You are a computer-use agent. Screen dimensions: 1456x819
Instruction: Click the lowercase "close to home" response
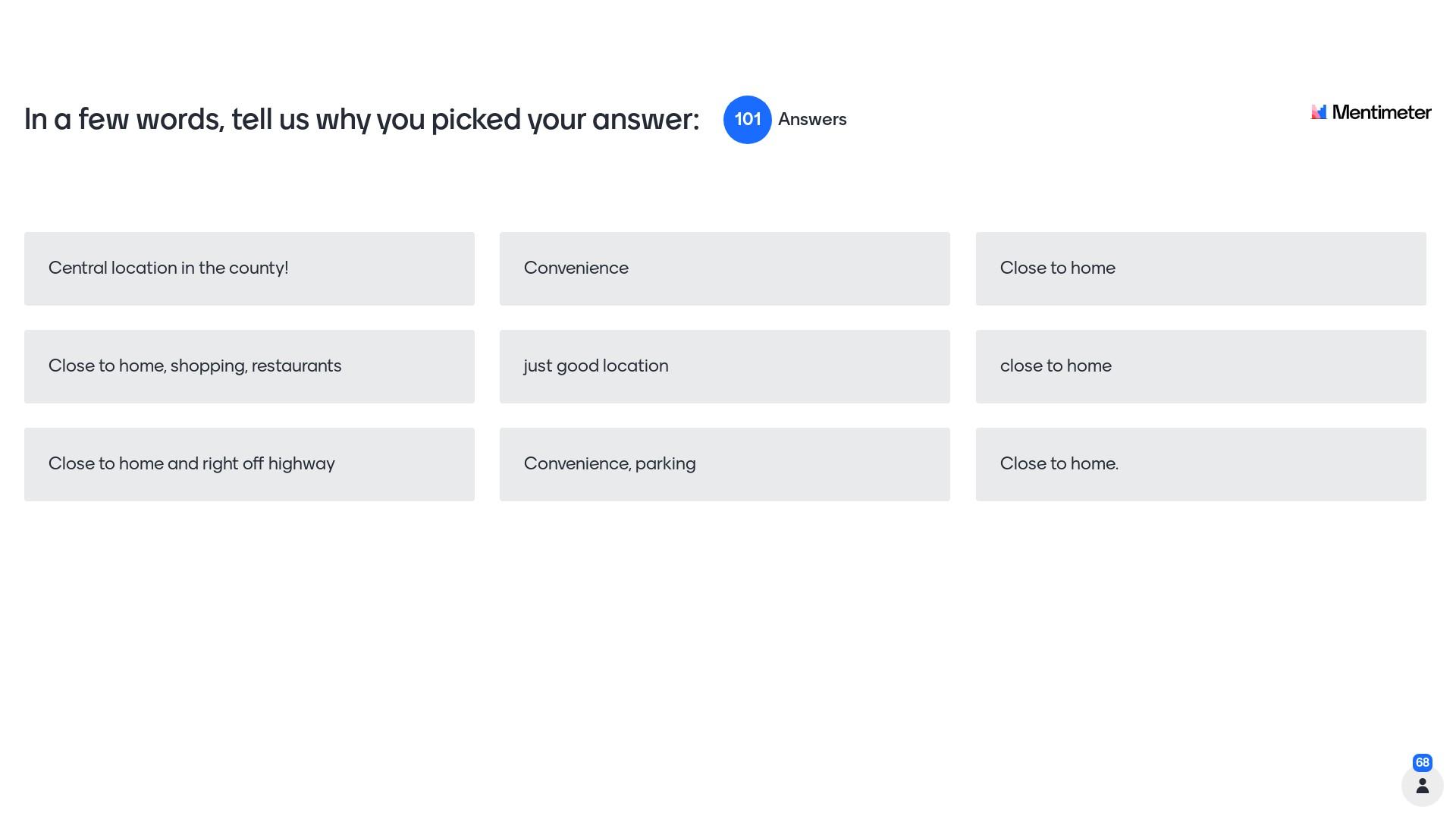tap(1200, 366)
